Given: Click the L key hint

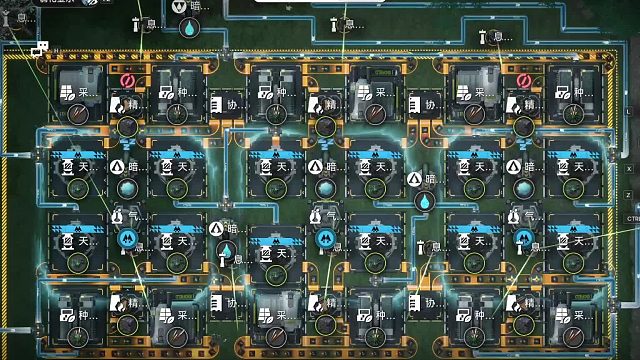Looking at the screenshot, I should [x=629, y=111].
